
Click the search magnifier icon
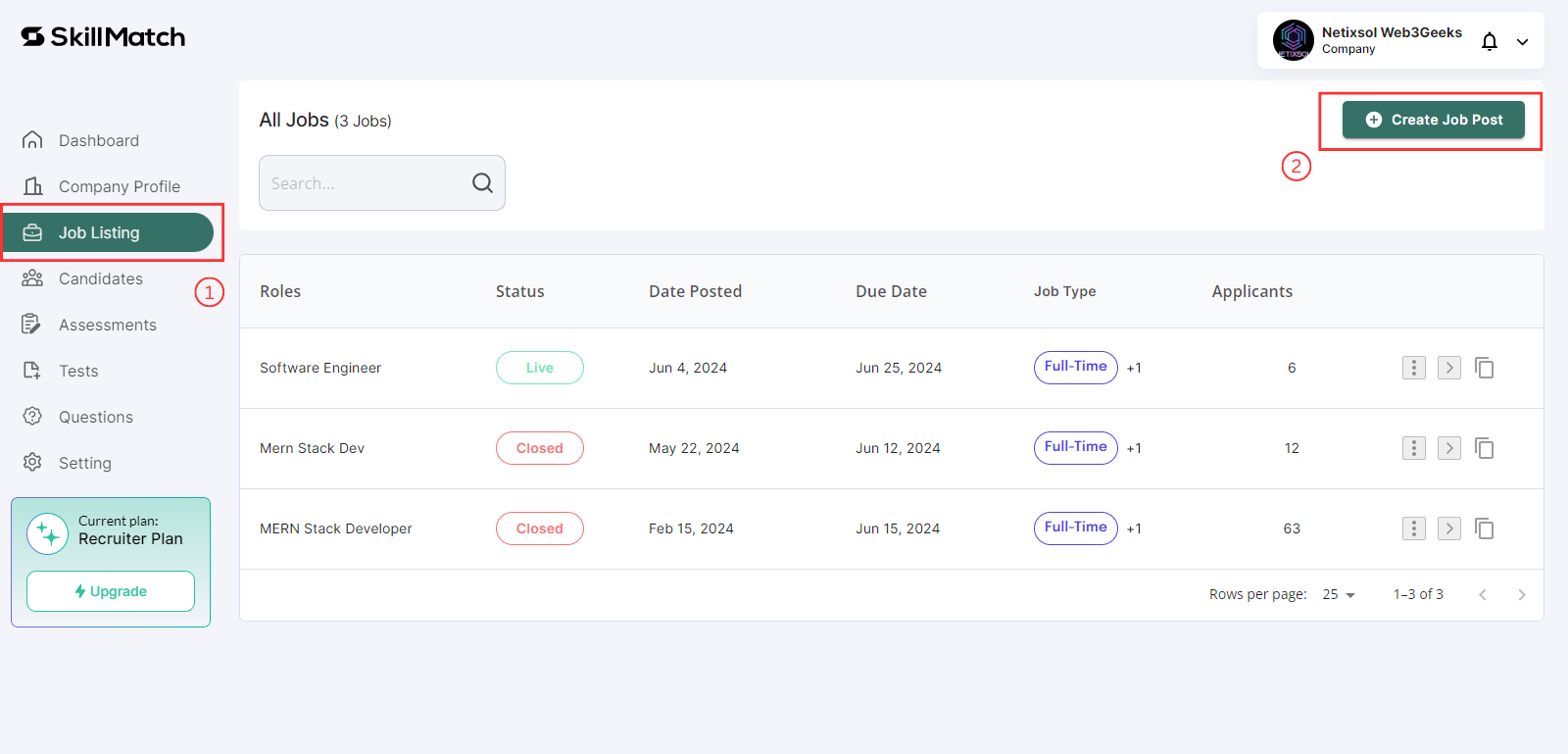tap(482, 182)
